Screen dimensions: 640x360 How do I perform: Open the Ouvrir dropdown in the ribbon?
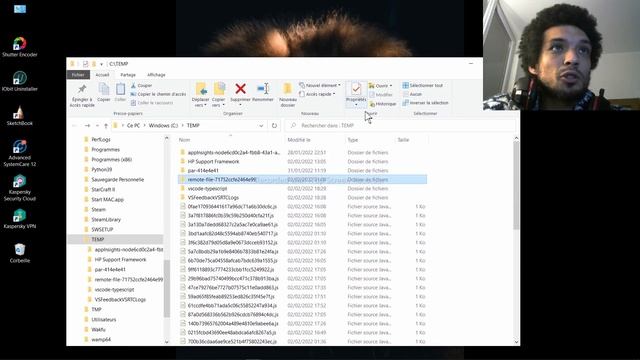[380, 86]
